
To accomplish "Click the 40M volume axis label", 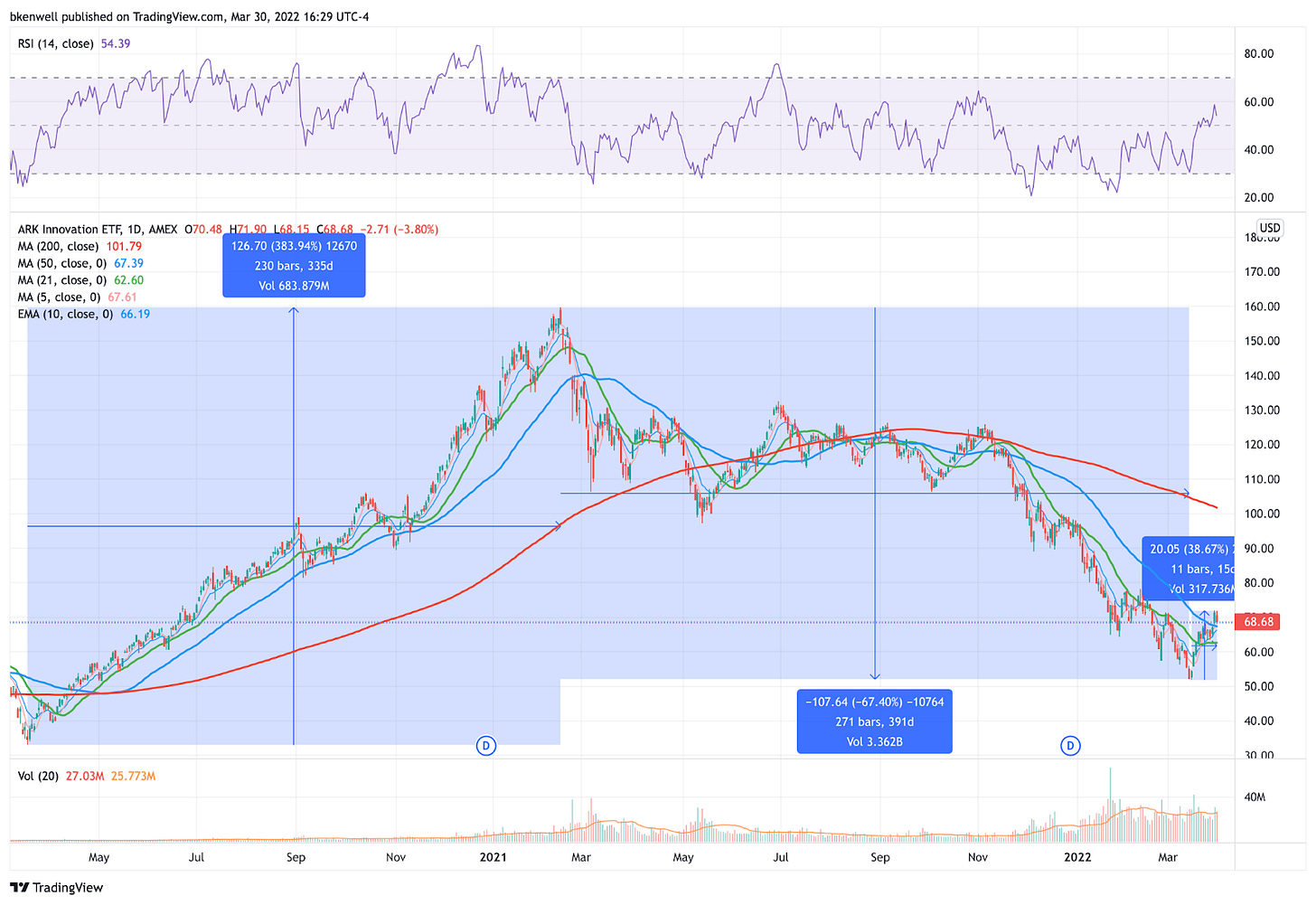I will click(1255, 797).
